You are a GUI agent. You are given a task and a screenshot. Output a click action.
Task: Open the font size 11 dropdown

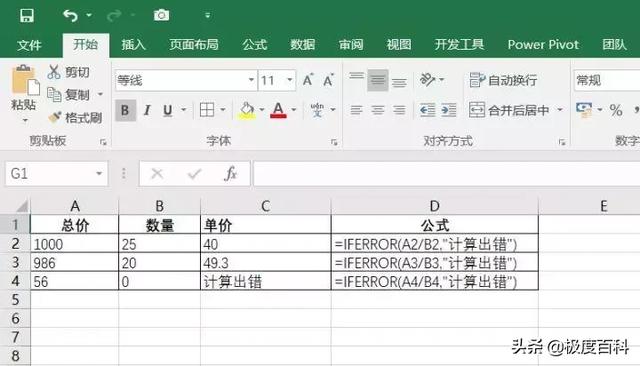(x=289, y=80)
